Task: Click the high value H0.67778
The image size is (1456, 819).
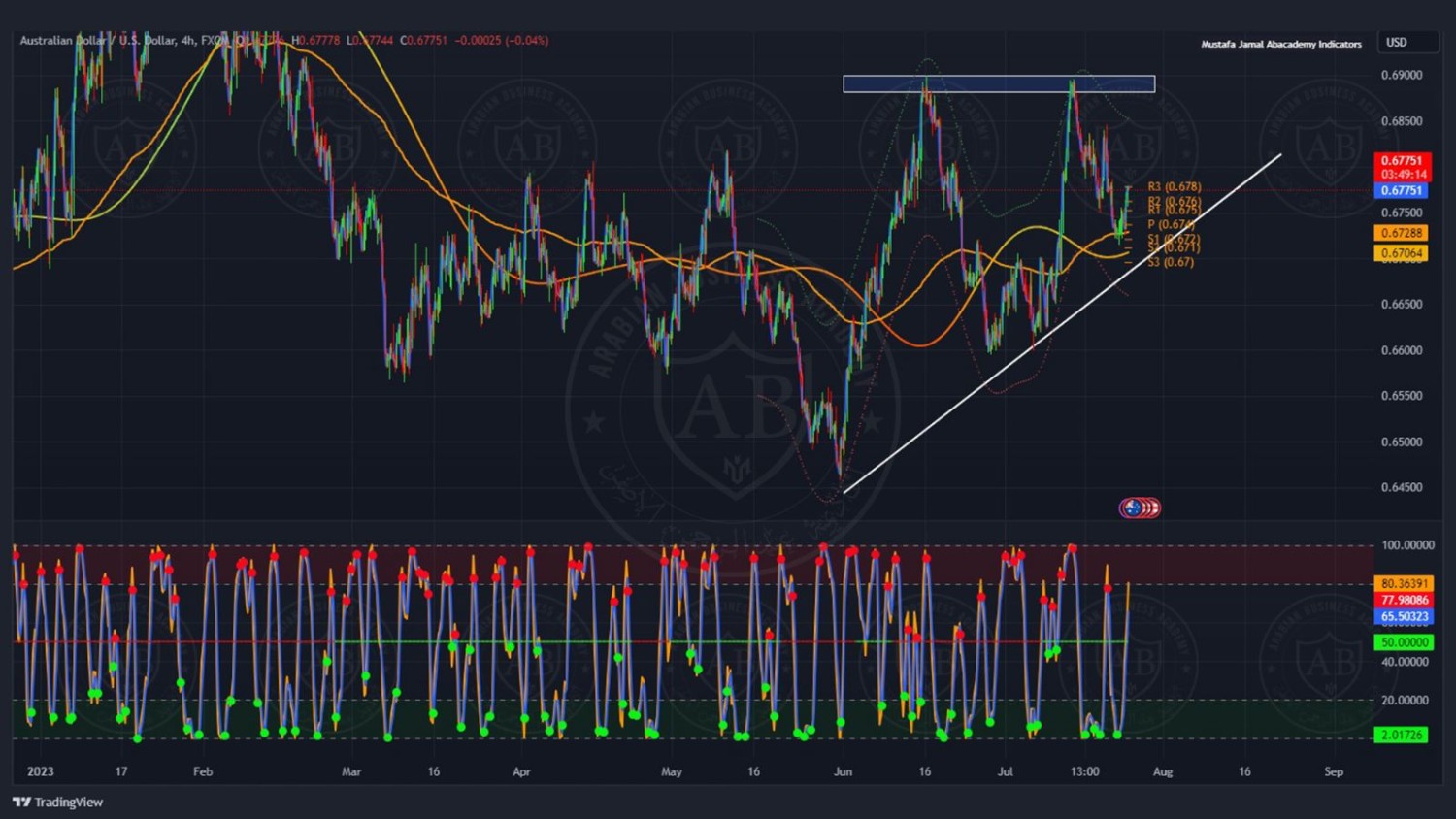Action: coord(316,41)
